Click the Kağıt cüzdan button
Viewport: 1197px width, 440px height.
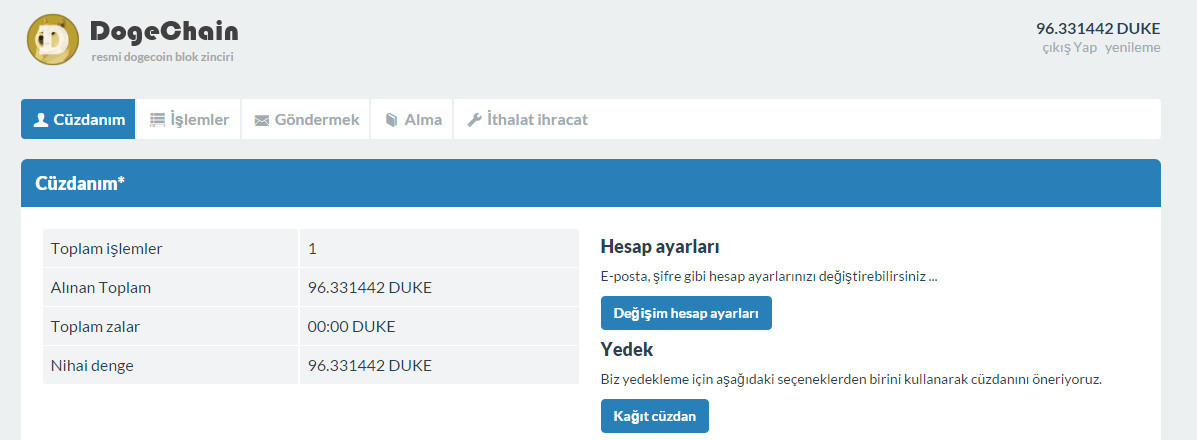pyautogui.click(x=655, y=416)
